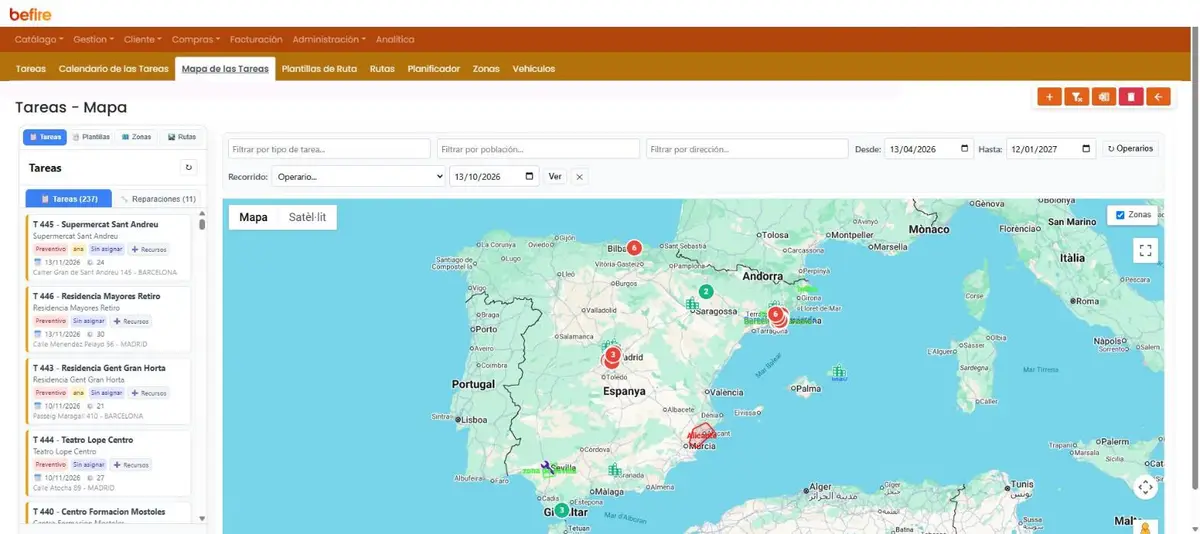Switch side panel to Plantillas

point(91,137)
